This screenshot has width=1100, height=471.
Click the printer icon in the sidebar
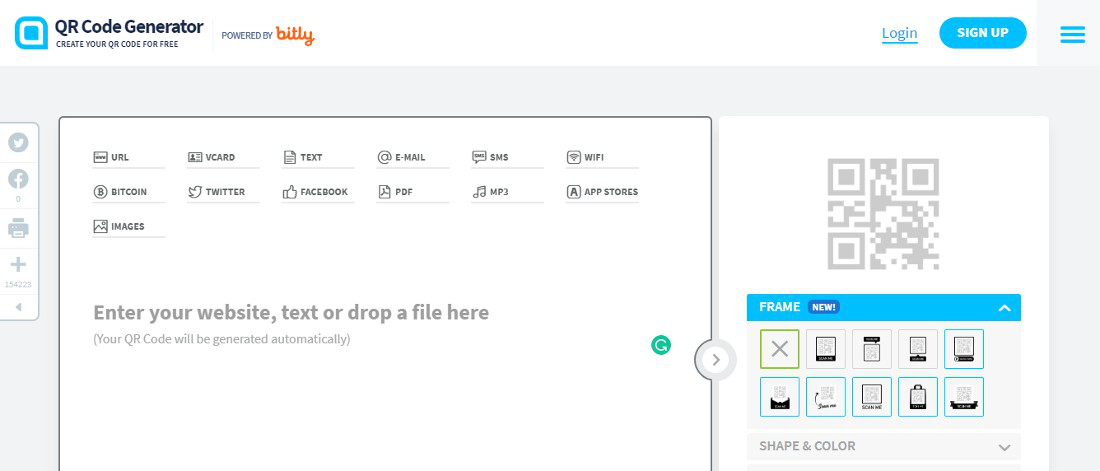(x=18, y=228)
